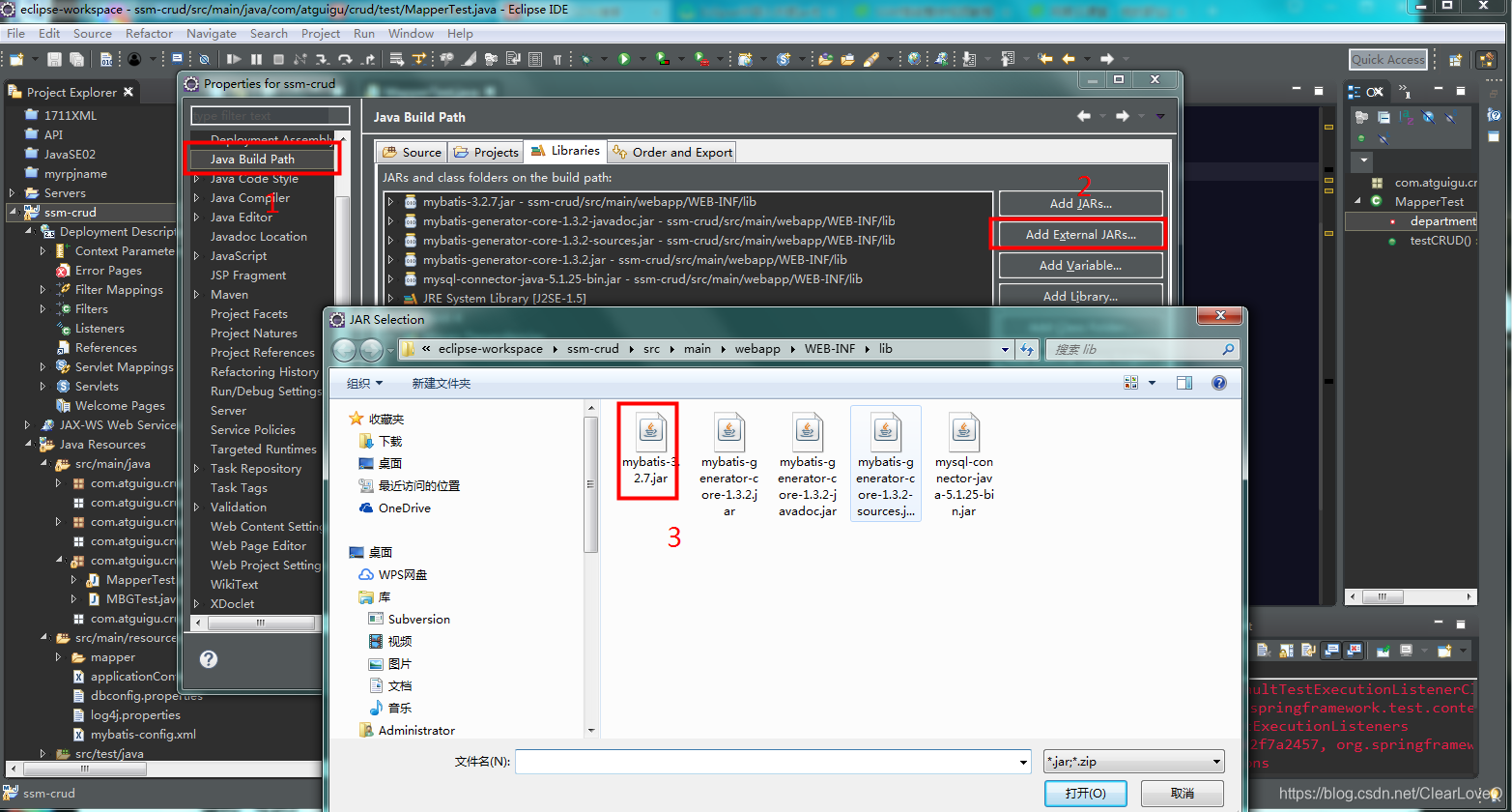The height and width of the screenshot is (812, 1512).
Task: Open the view mode dropdown arrow in JAR Selection
Action: point(1152,383)
